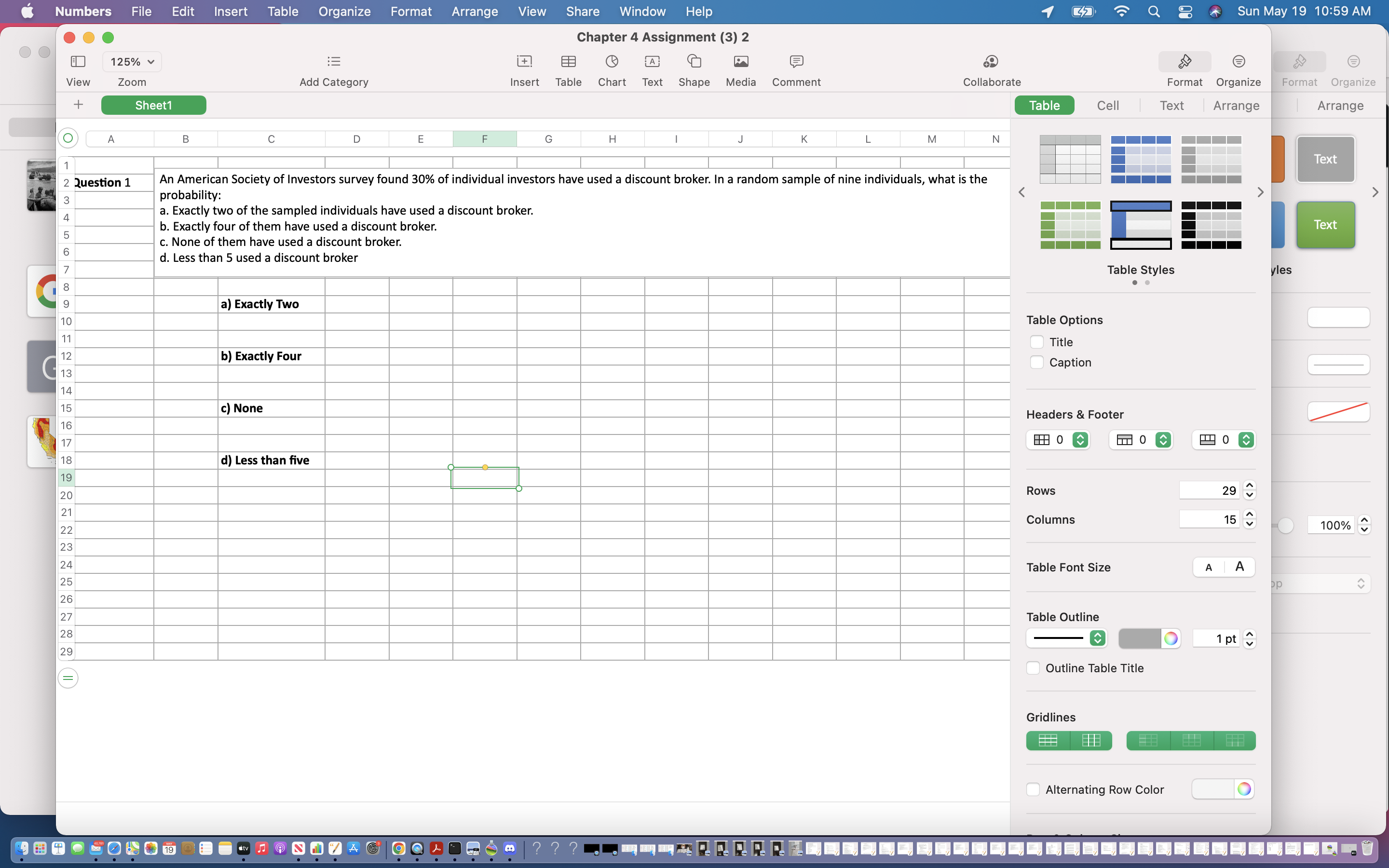Image resolution: width=1389 pixels, height=868 pixels.
Task: Click the Collaborate icon in toolbar
Action: [990, 62]
